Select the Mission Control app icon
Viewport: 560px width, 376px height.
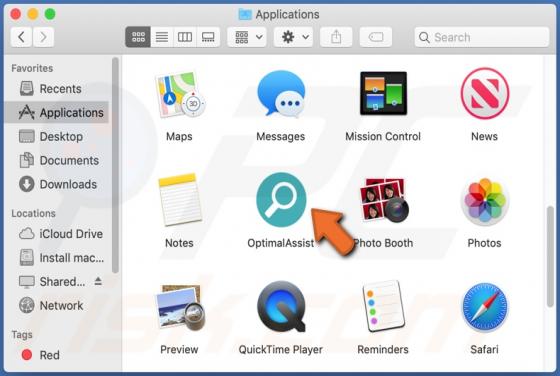tap(383, 93)
